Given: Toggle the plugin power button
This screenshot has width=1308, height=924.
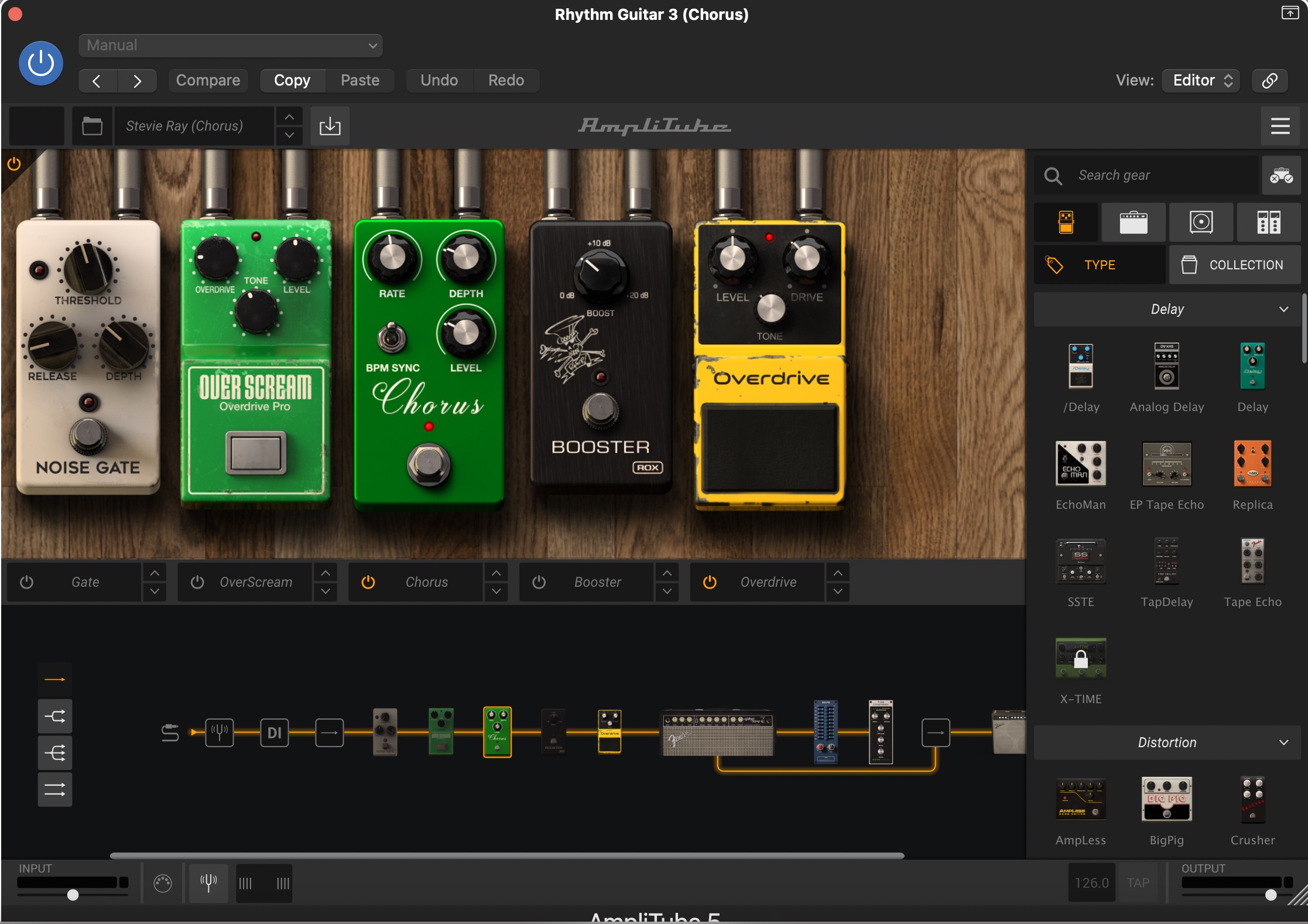Looking at the screenshot, I should coord(41,63).
